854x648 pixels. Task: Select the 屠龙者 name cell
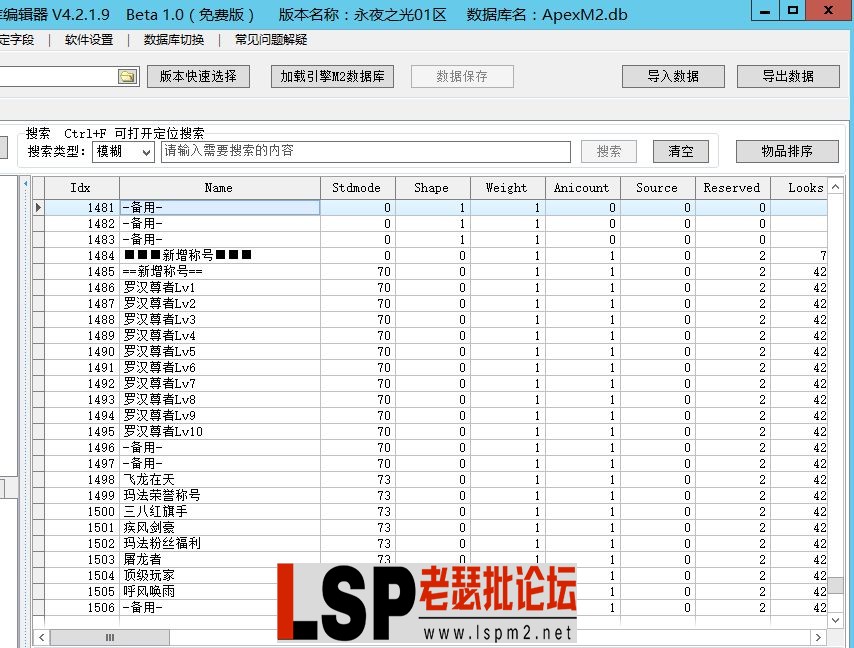coord(219,560)
